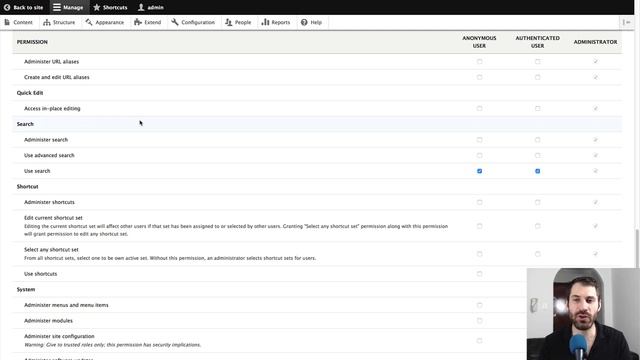Viewport: 640px width, 360px height.
Task: Click the Shortcut section heading
Action: click(x=27, y=187)
